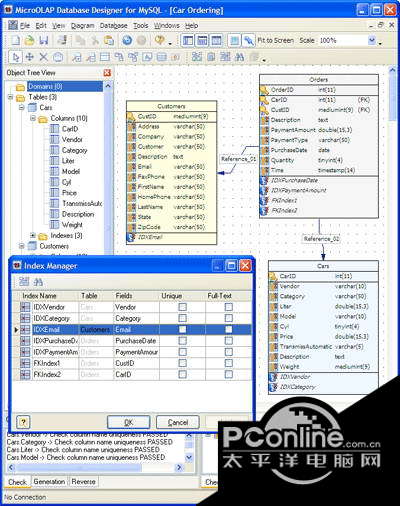Click the Save diskette toolbar icon
This screenshot has height=506, width=400.
[44, 41]
